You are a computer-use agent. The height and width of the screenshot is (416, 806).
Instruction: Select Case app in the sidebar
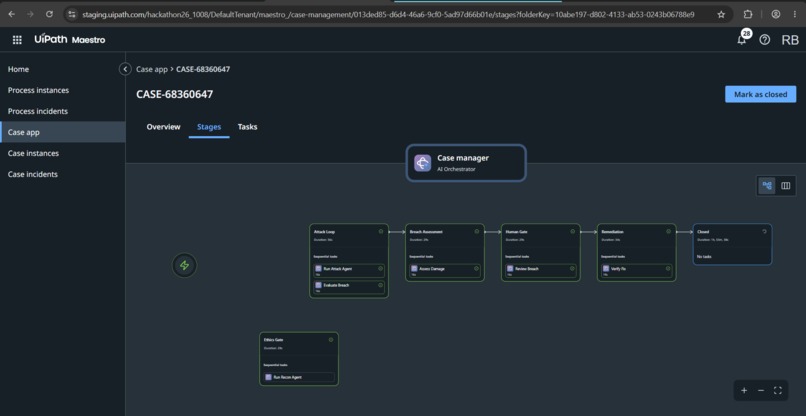click(x=63, y=132)
